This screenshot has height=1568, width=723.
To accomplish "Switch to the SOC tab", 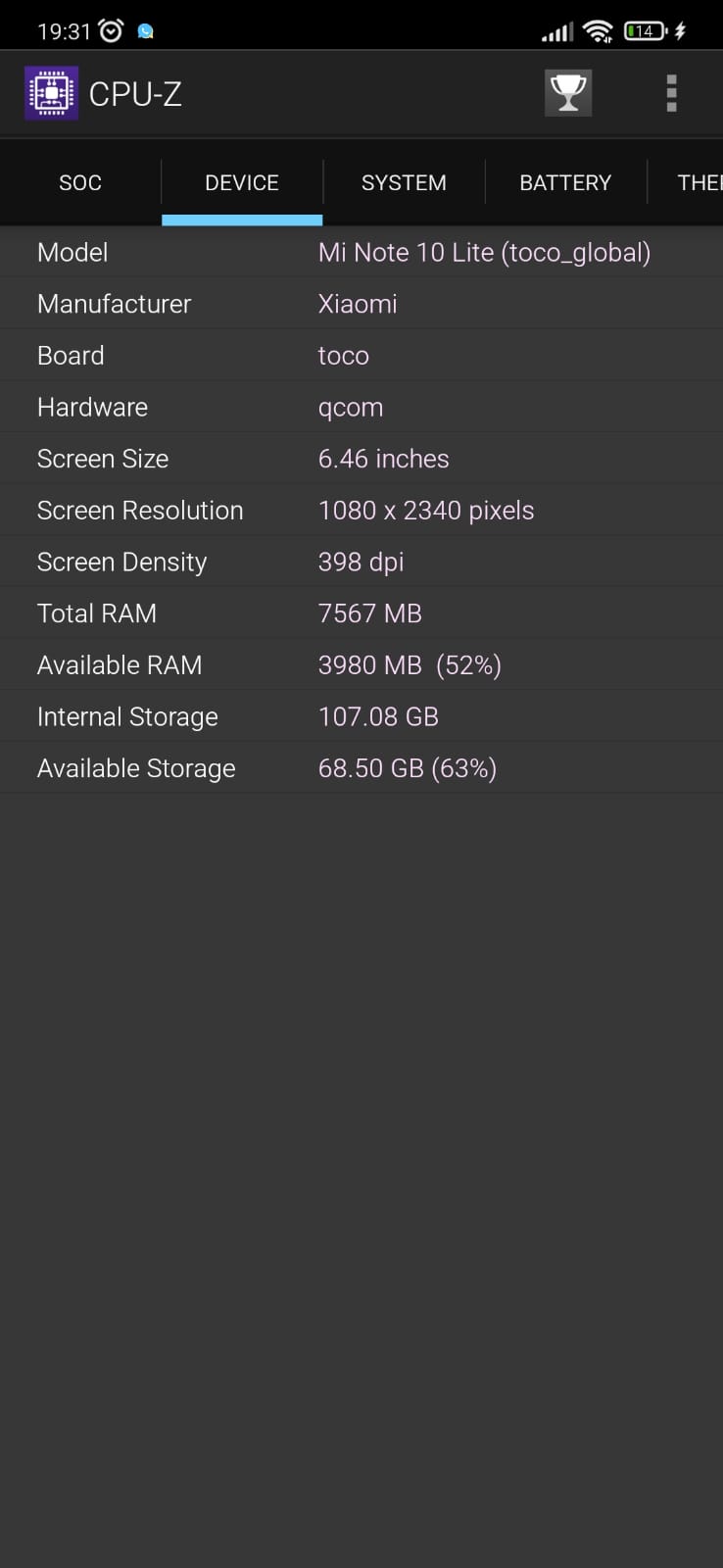I will [x=80, y=183].
